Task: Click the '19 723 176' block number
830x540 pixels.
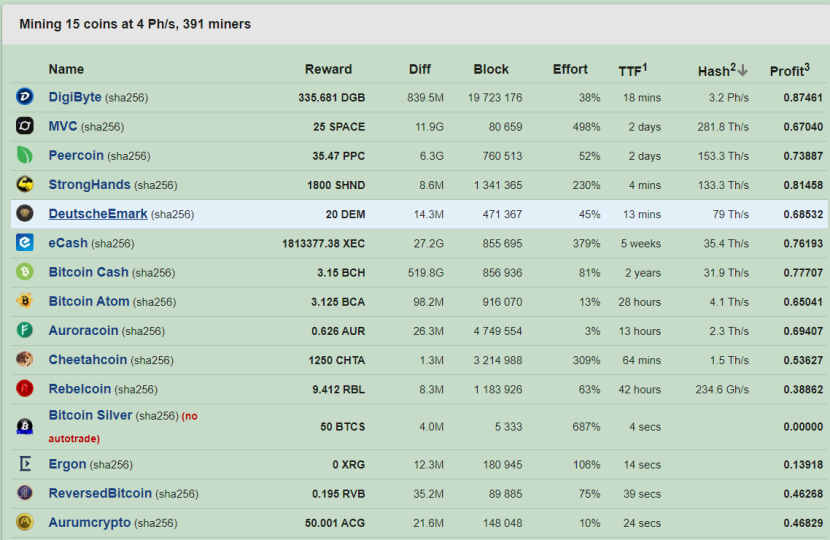Action: [x=495, y=98]
